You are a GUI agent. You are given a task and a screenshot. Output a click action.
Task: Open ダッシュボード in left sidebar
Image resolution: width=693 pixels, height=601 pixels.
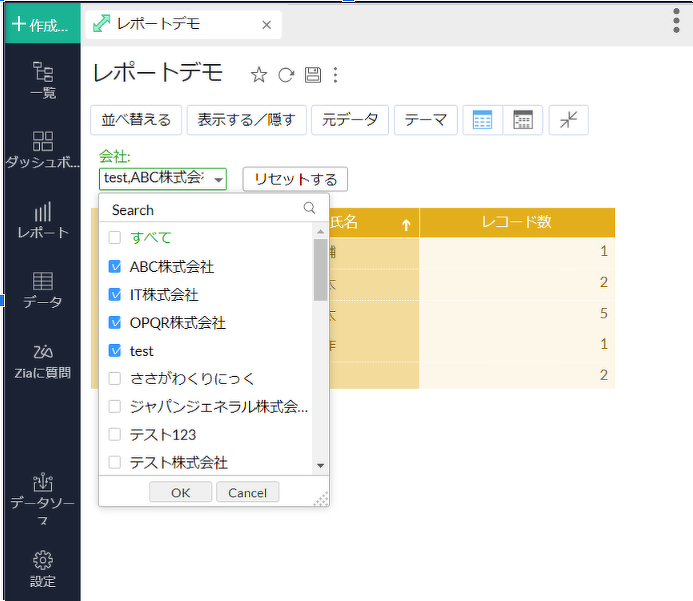click(43, 150)
